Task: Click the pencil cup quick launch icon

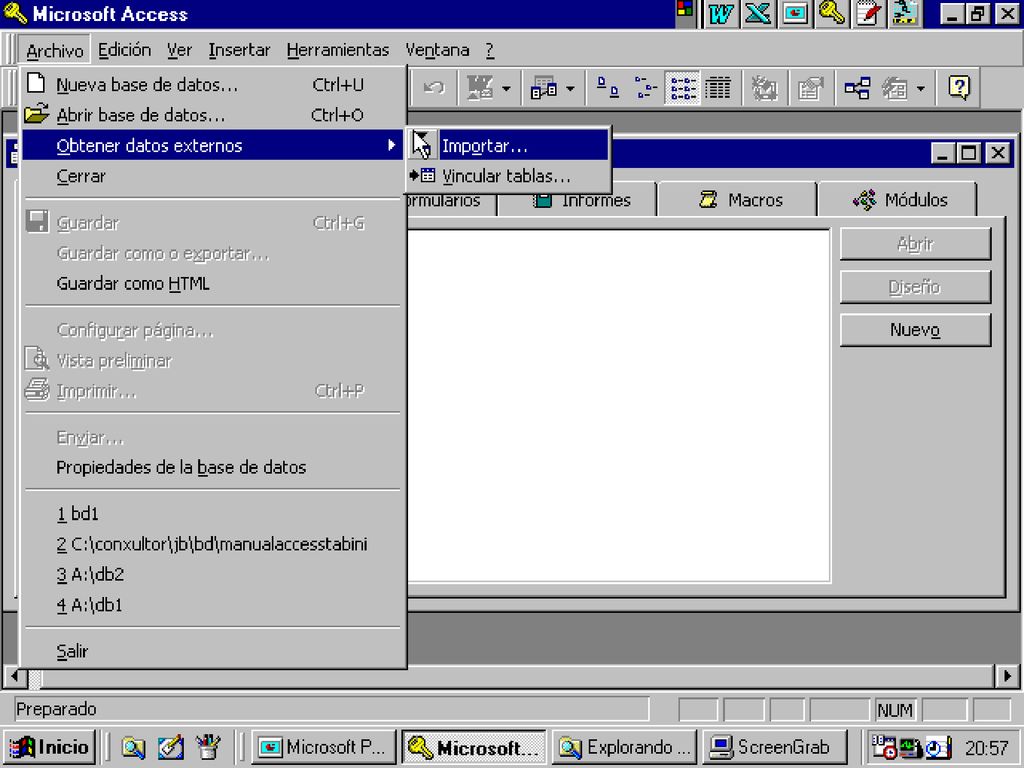Action: tap(208, 747)
